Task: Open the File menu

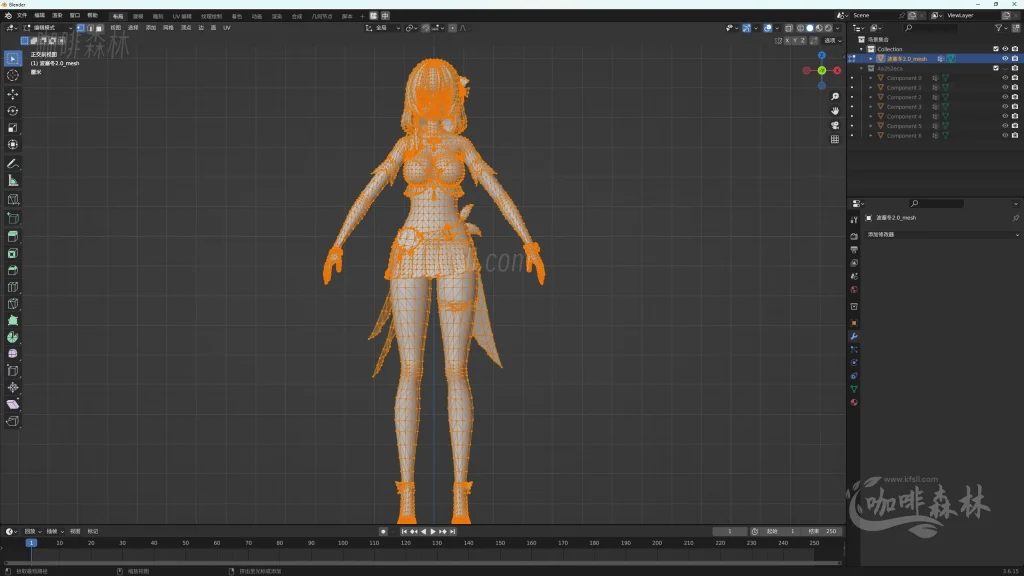Action: 22,16
